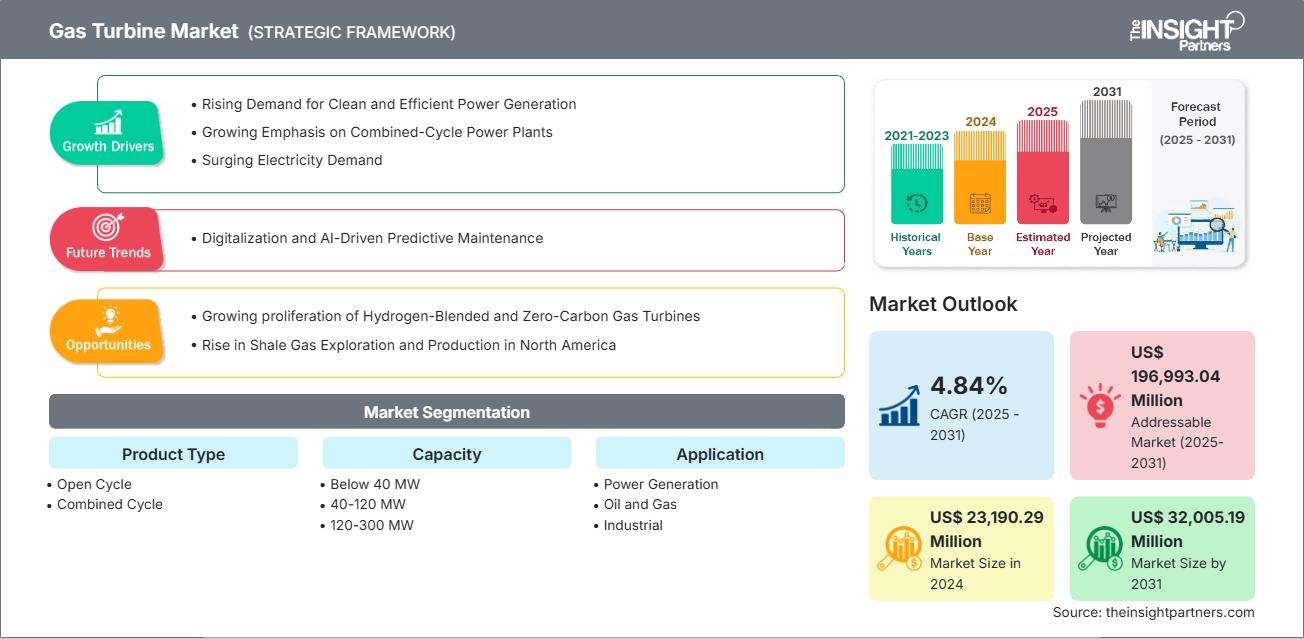Click the Market Segmentation title bar

pos(446,411)
